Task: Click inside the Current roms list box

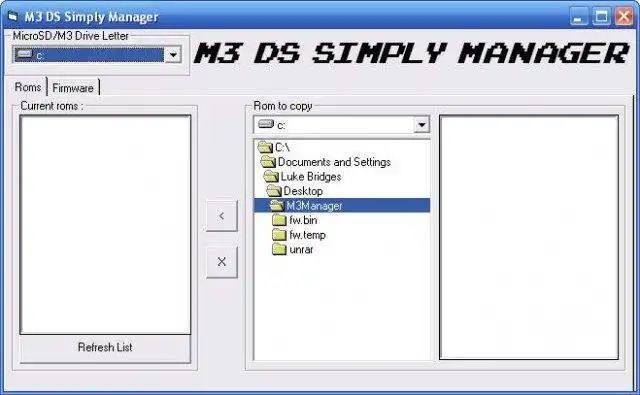Action: pyautogui.click(x=105, y=224)
